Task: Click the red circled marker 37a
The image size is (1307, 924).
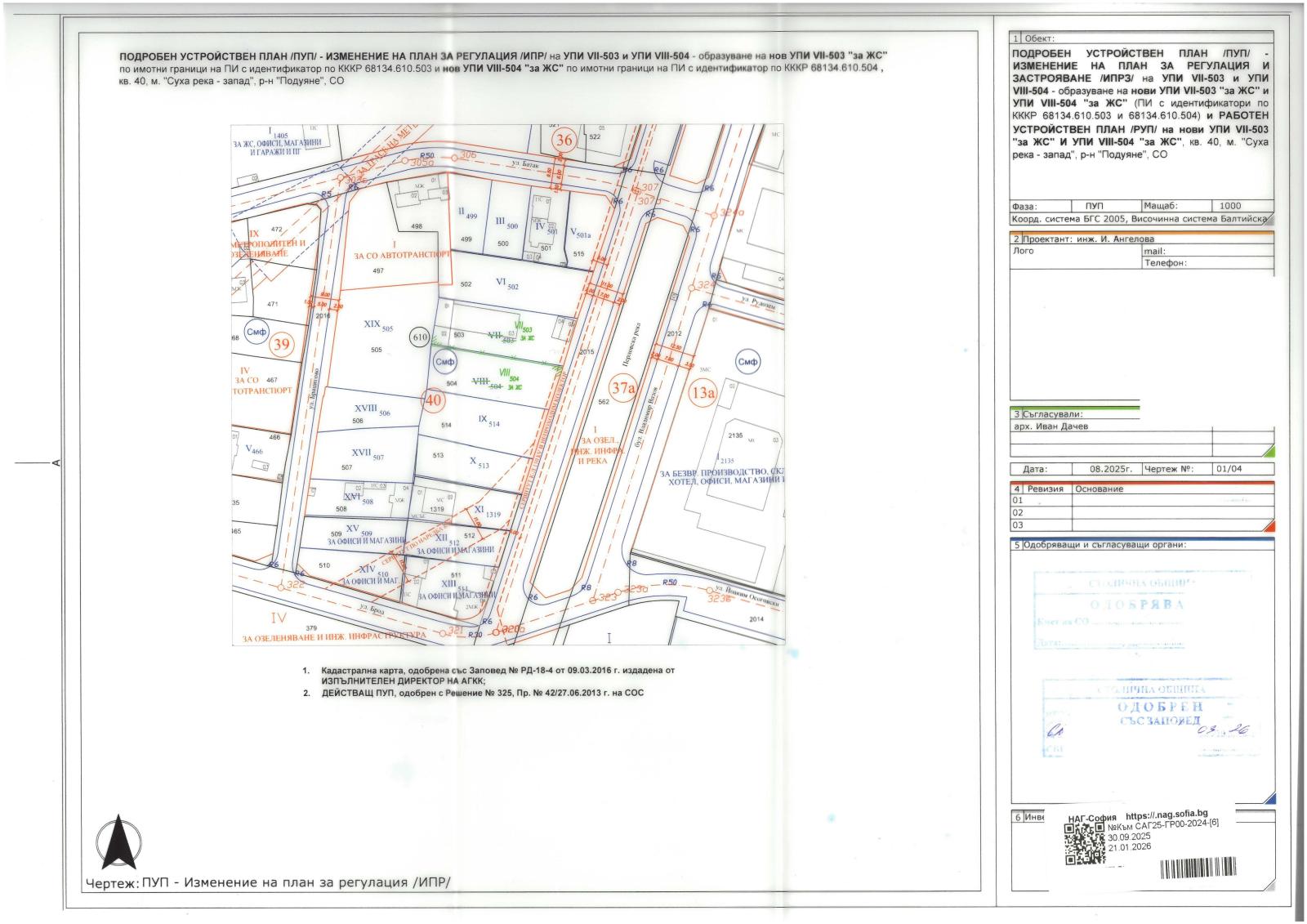Action: click(x=623, y=388)
